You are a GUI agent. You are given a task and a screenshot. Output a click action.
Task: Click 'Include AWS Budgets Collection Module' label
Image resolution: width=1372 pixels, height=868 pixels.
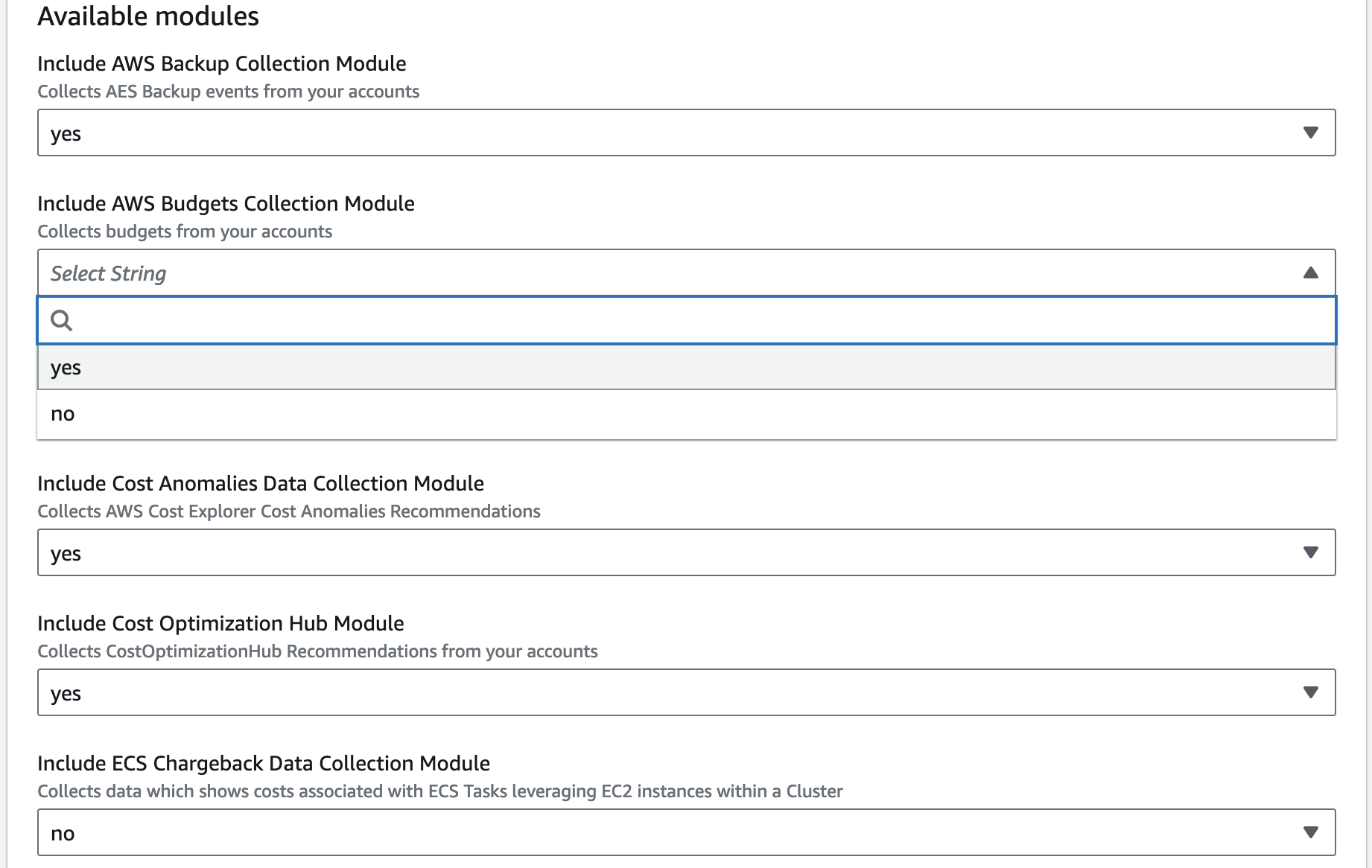tap(226, 203)
